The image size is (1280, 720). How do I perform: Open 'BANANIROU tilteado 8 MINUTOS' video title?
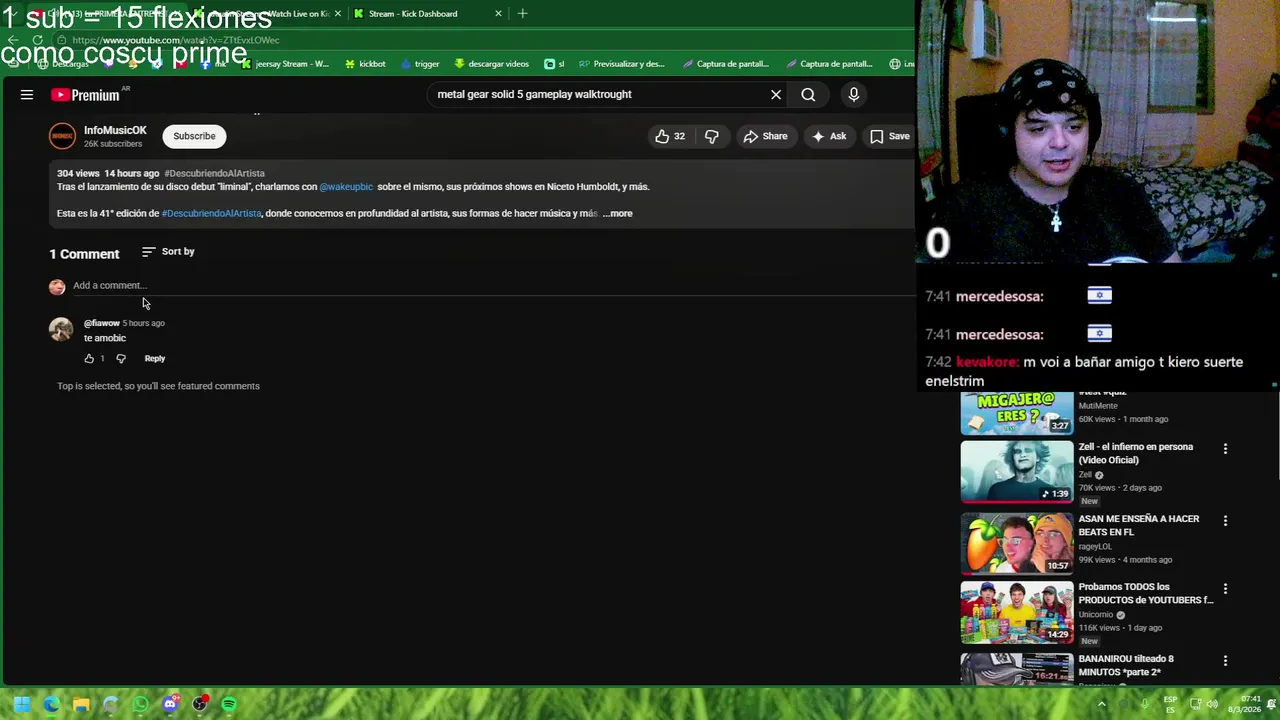(1126, 665)
